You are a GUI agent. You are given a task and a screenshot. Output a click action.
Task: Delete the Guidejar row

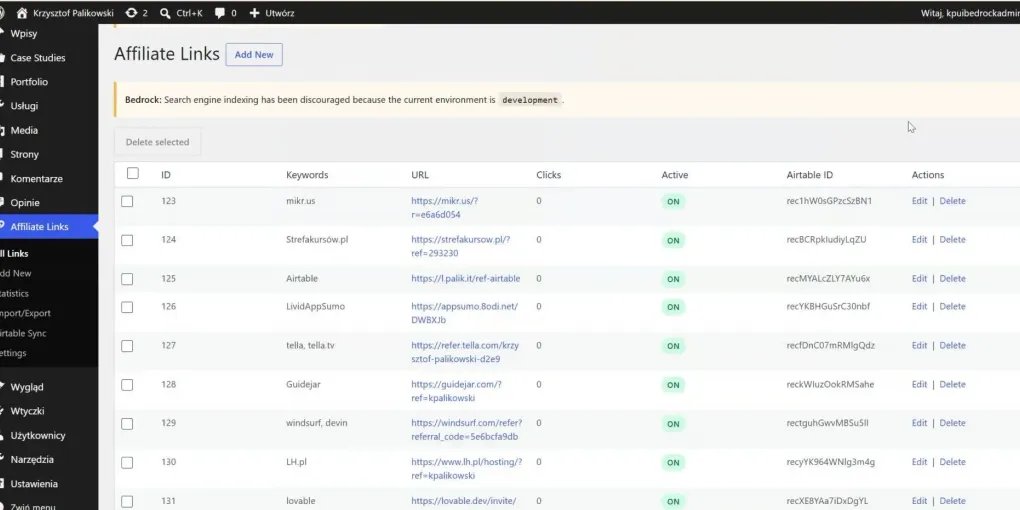[952, 384]
